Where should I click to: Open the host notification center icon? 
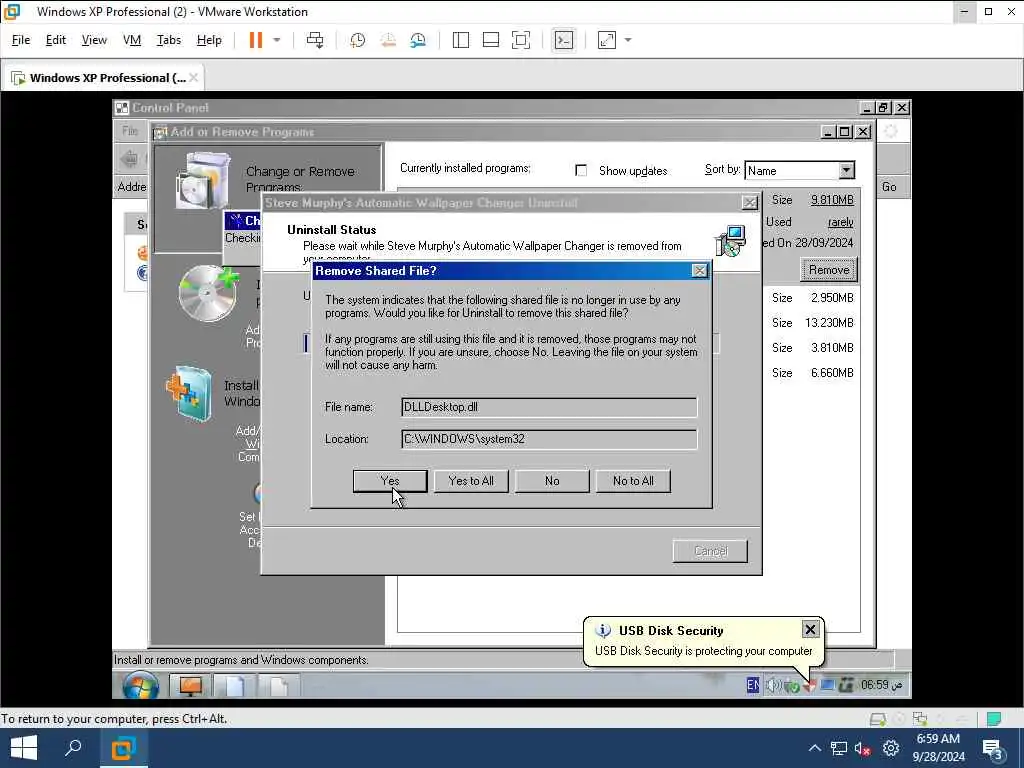point(993,749)
